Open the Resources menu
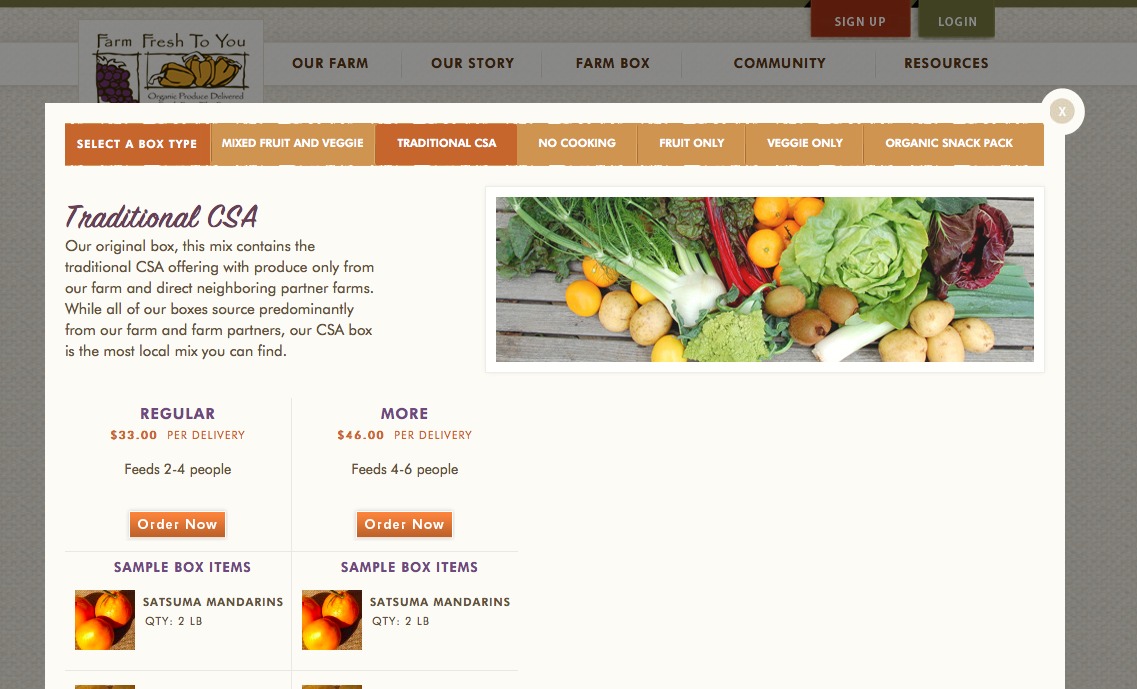The height and width of the screenshot is (689, 1137). pos(946,63)
